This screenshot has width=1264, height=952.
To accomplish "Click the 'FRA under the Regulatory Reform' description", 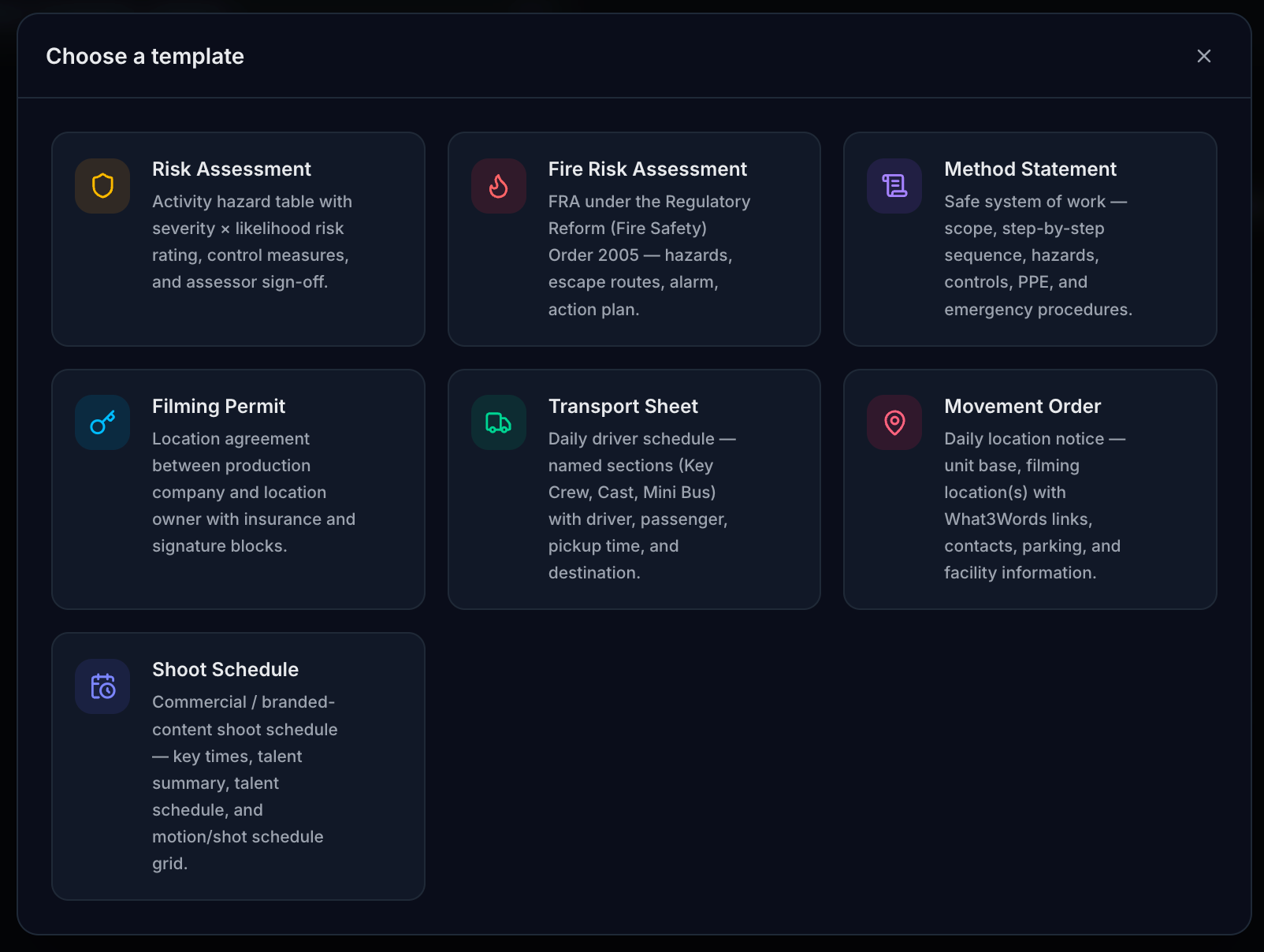I will click(649, 255).
